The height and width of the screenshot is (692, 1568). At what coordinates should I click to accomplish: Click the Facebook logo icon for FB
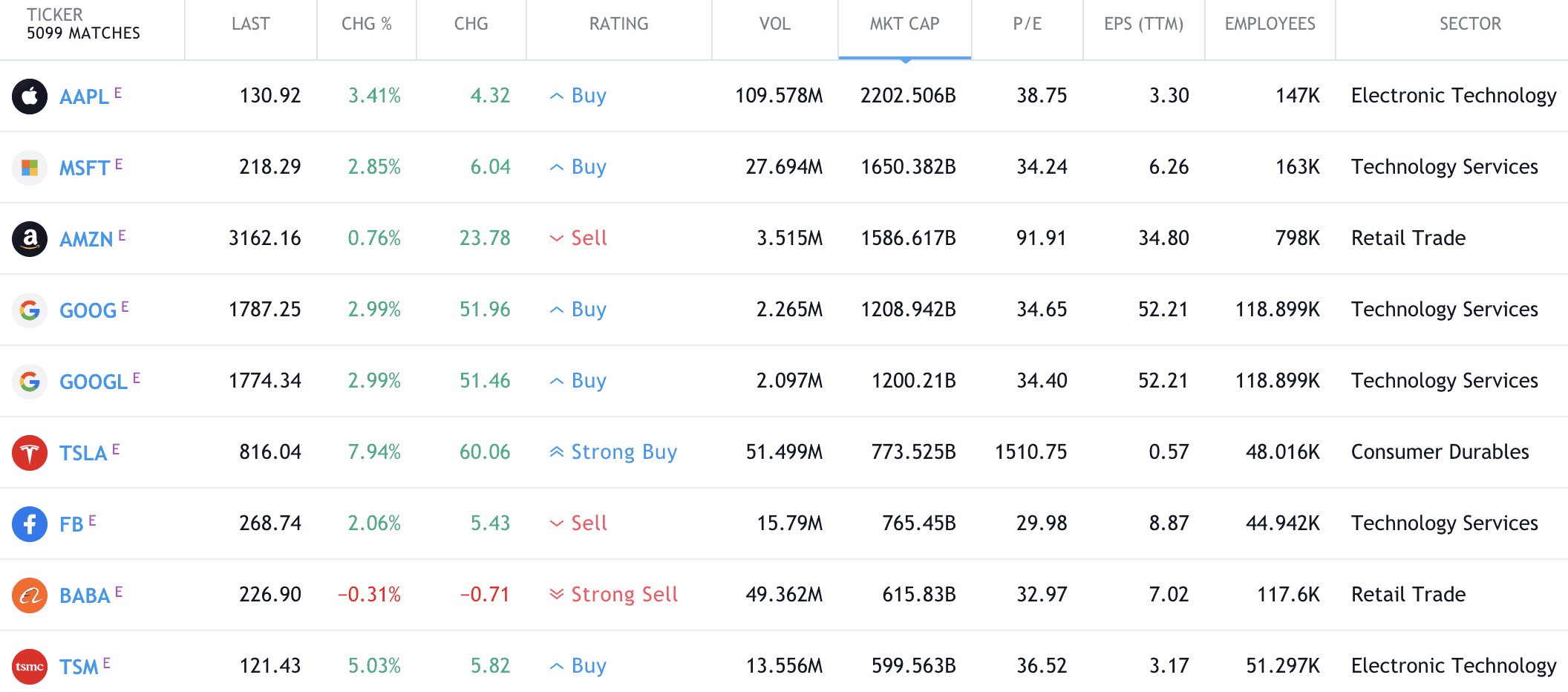[30, 523]
